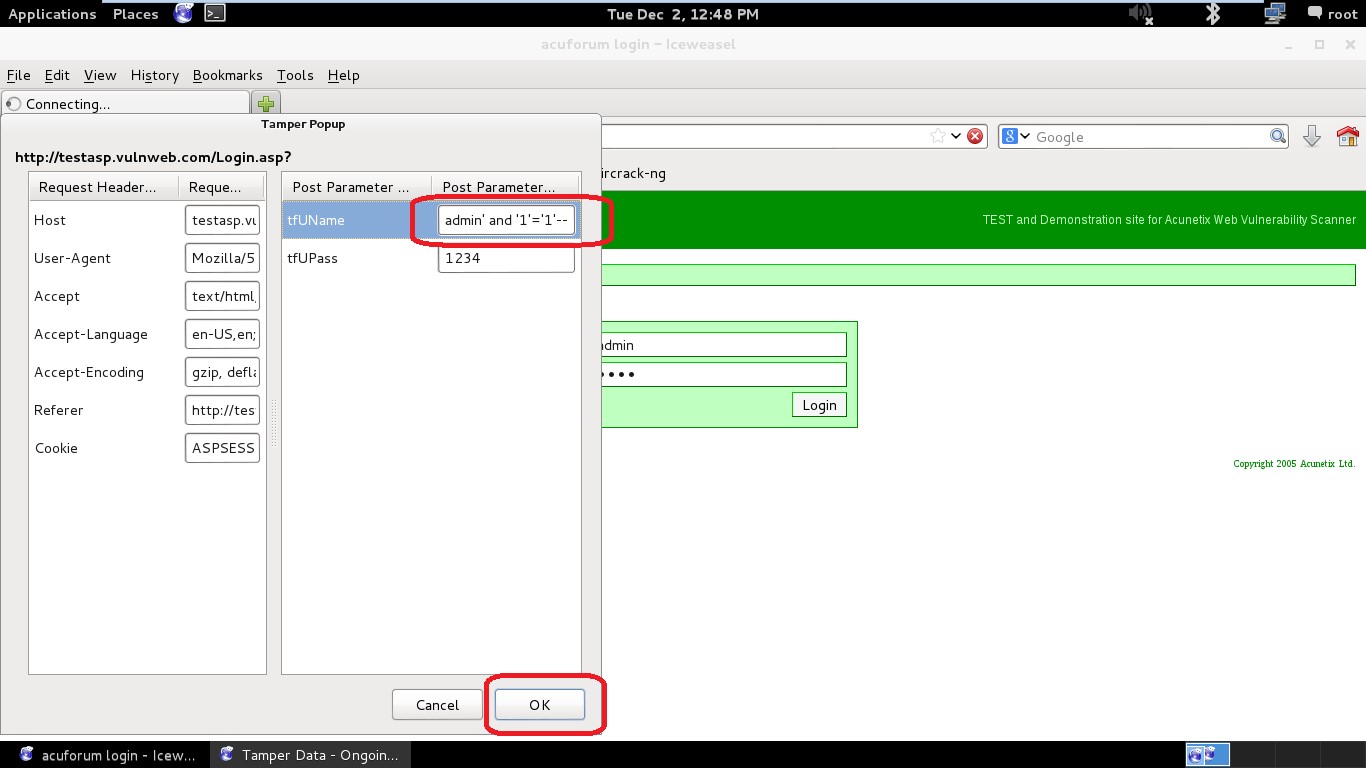Viewport: 1366px width, 768px height.
Task: Open the Help menu
Action: tap(343, 75)
